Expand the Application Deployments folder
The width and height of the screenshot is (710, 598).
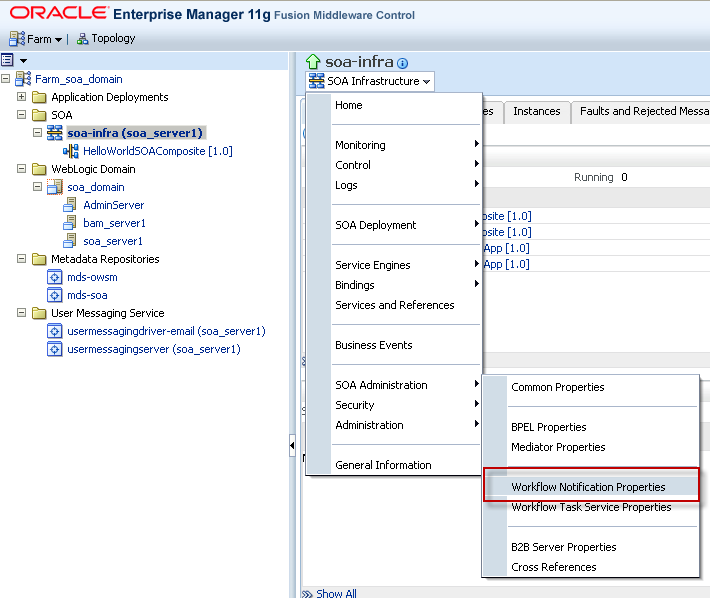pyautogui.click(x=22, y=97)
